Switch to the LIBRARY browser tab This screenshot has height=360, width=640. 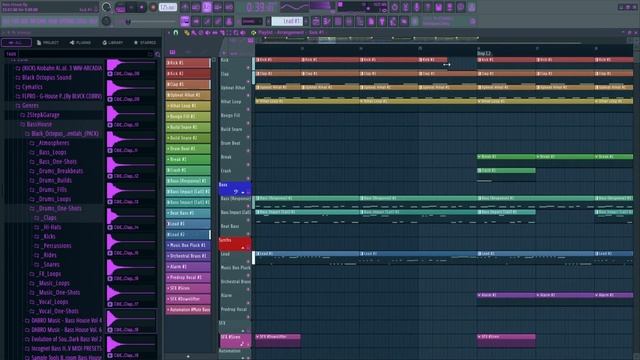coord(113,42)
